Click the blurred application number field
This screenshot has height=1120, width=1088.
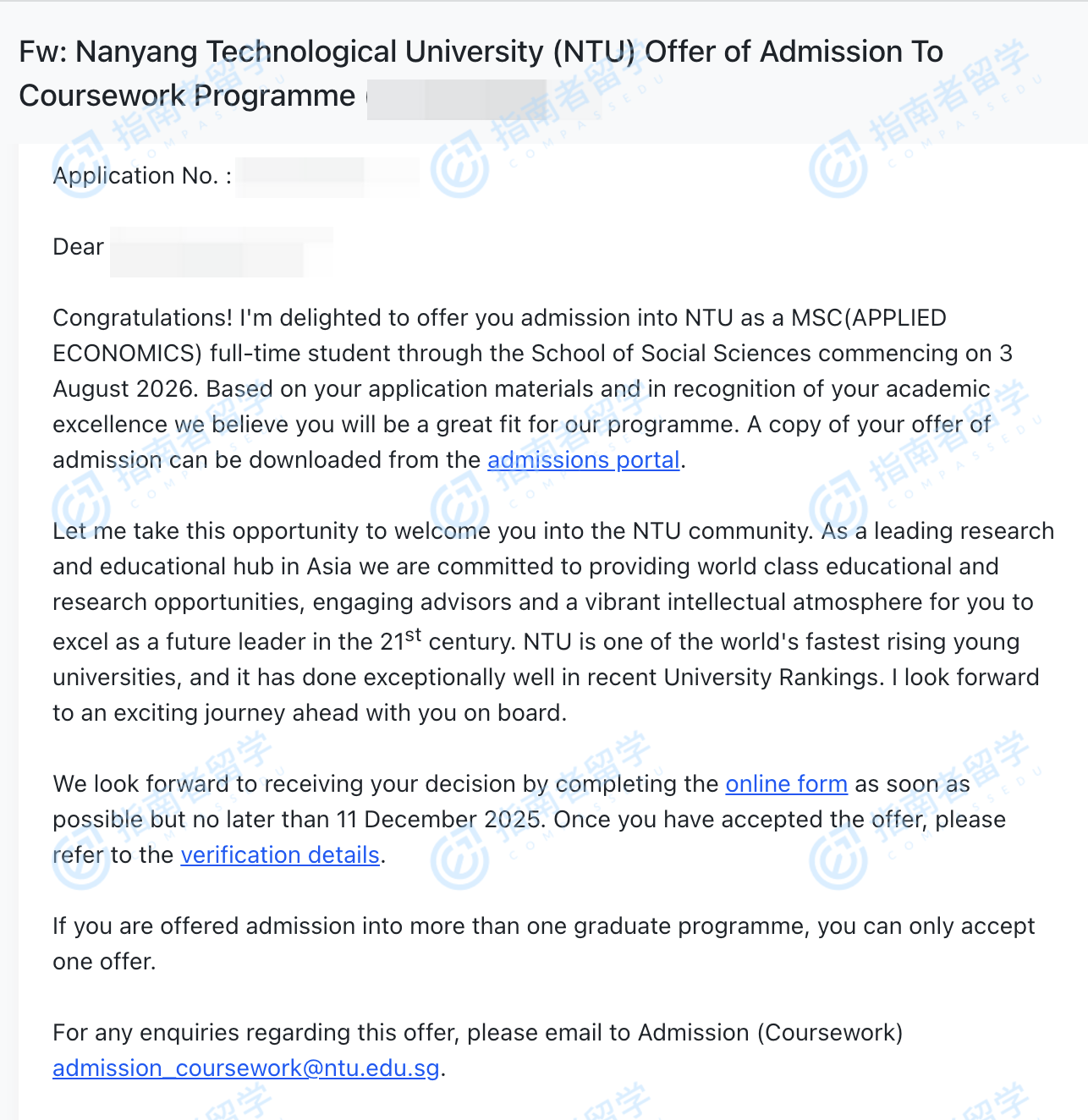327,176
